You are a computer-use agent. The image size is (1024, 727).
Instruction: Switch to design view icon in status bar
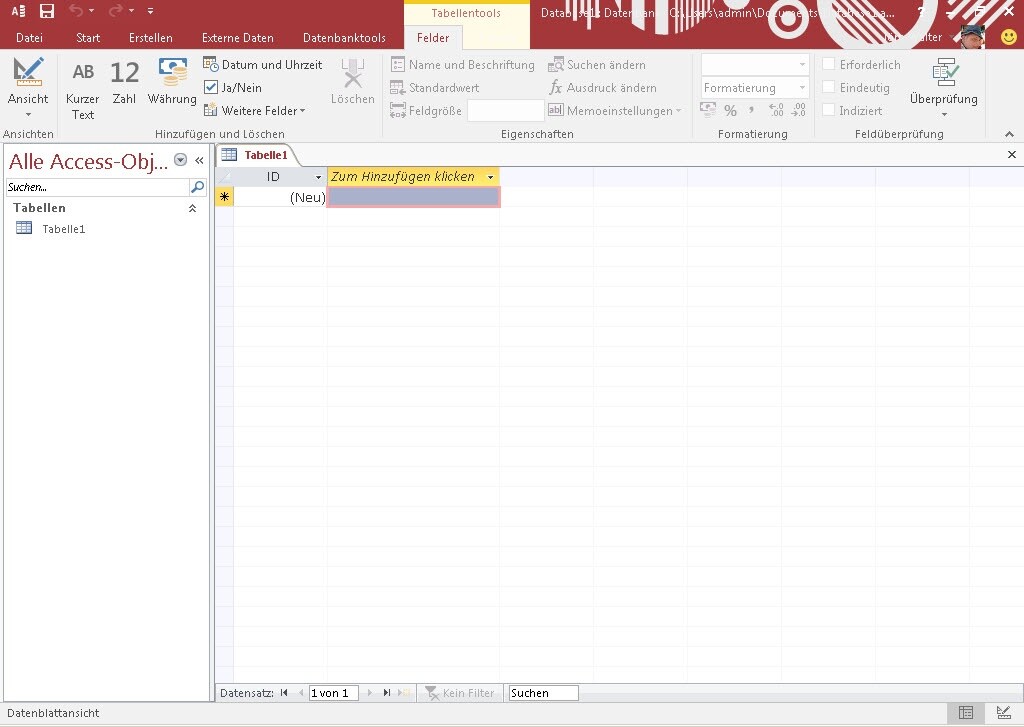coord(1004,713)
